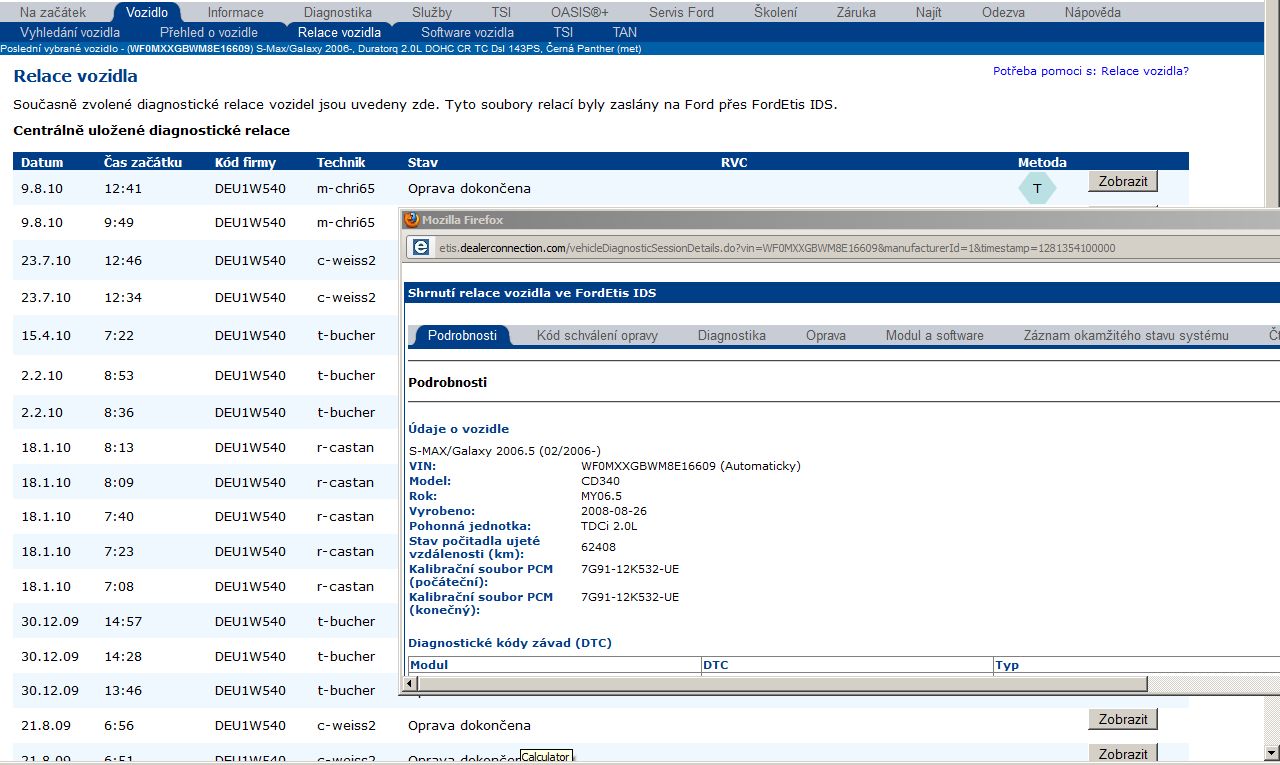Open Vyhledání vozidla subtab
This screenshot has height=765, width=1280.
(70, 32)
